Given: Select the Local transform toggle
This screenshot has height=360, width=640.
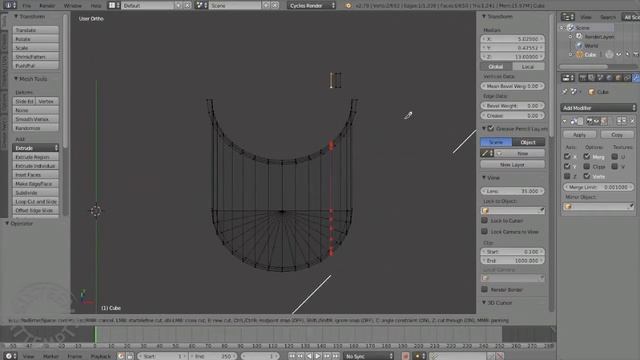Looking at the screenshot, I should pyautogui.click(x=528, y=67).
